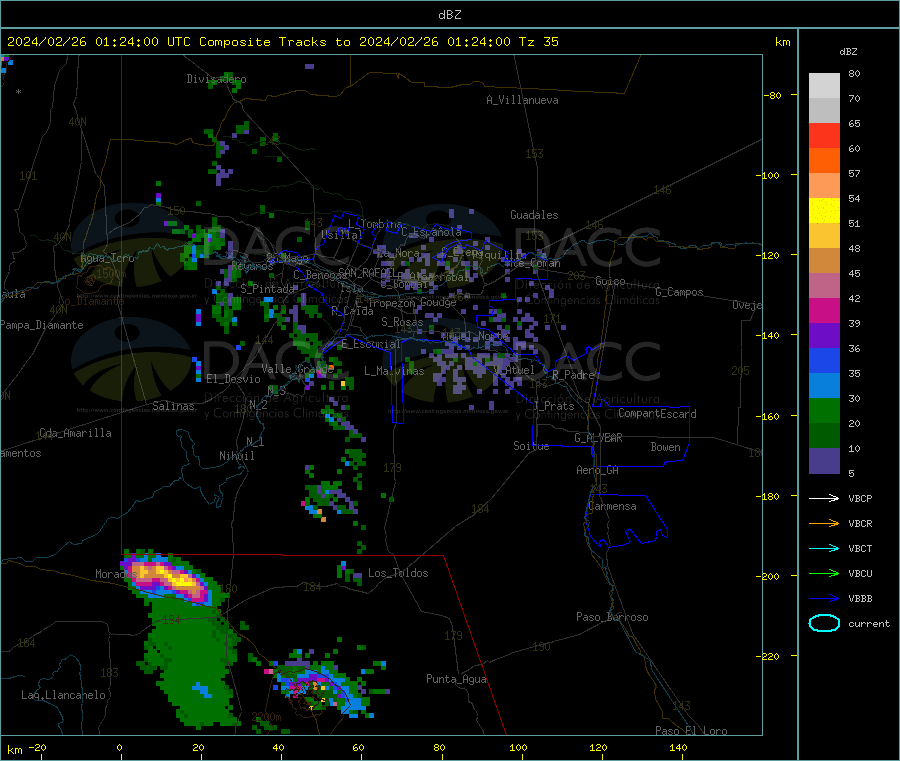Click the Aero_GA place label

598,470
